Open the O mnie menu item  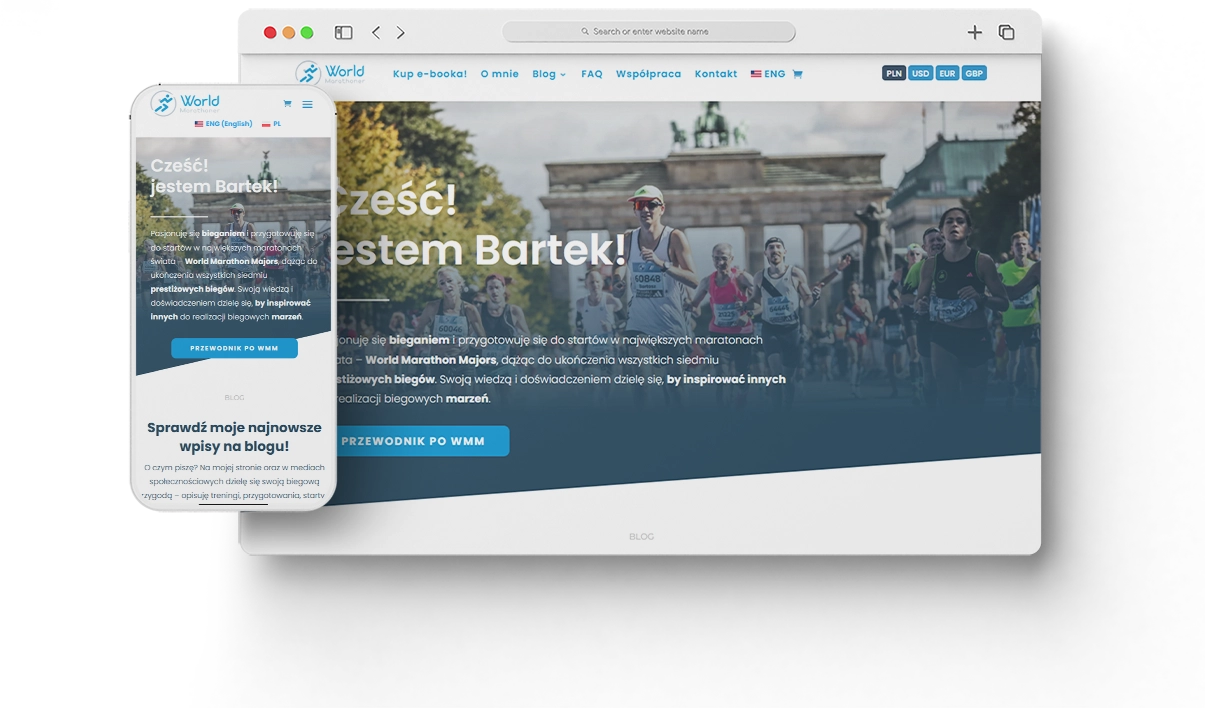tap(499, 74)
